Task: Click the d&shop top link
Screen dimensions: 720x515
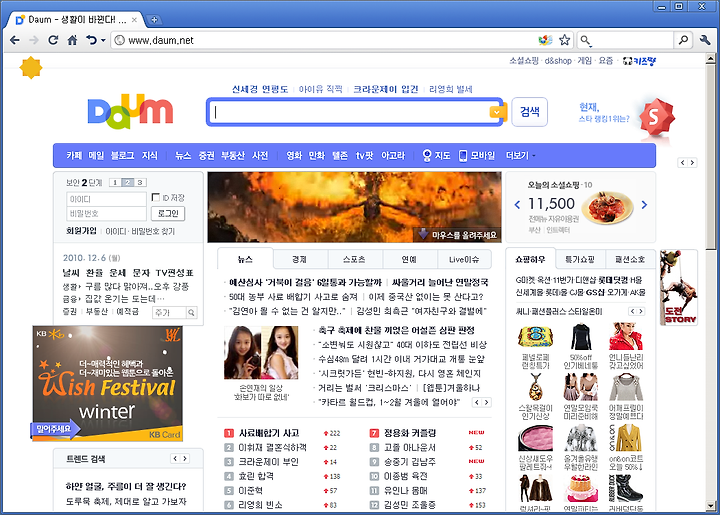Action: (558, 61)
